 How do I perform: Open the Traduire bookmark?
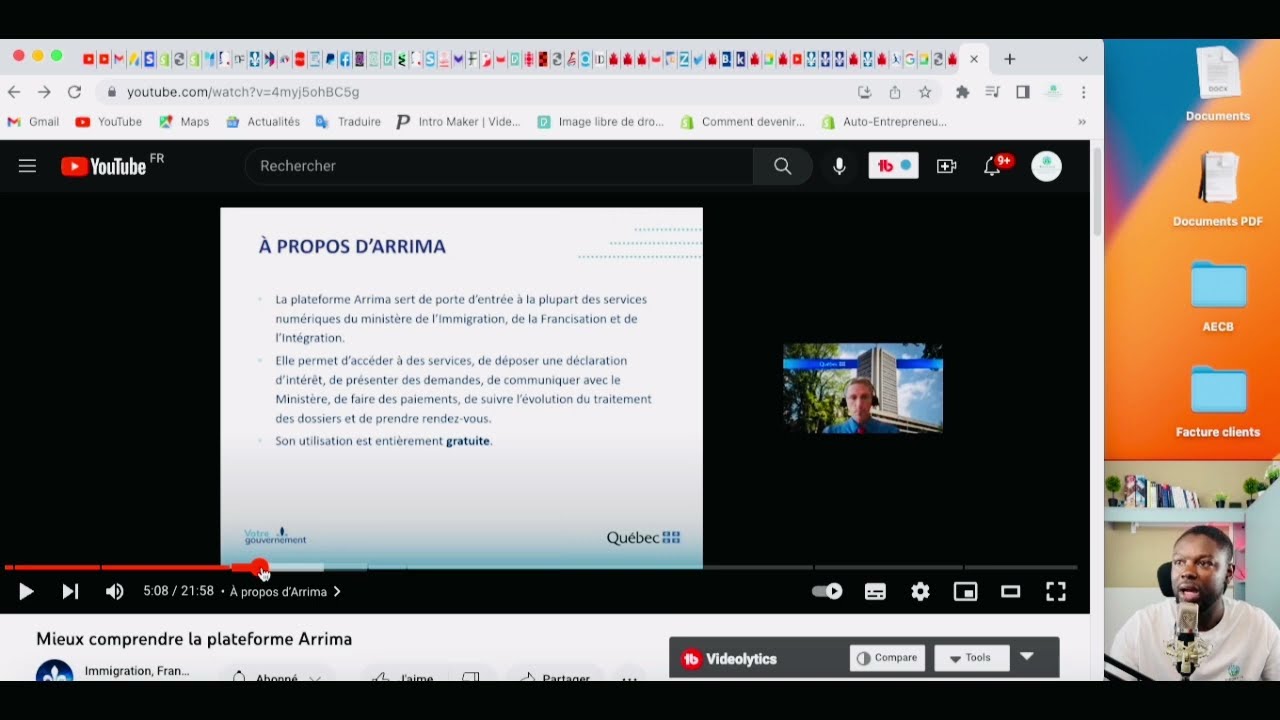tap(348, 122)
